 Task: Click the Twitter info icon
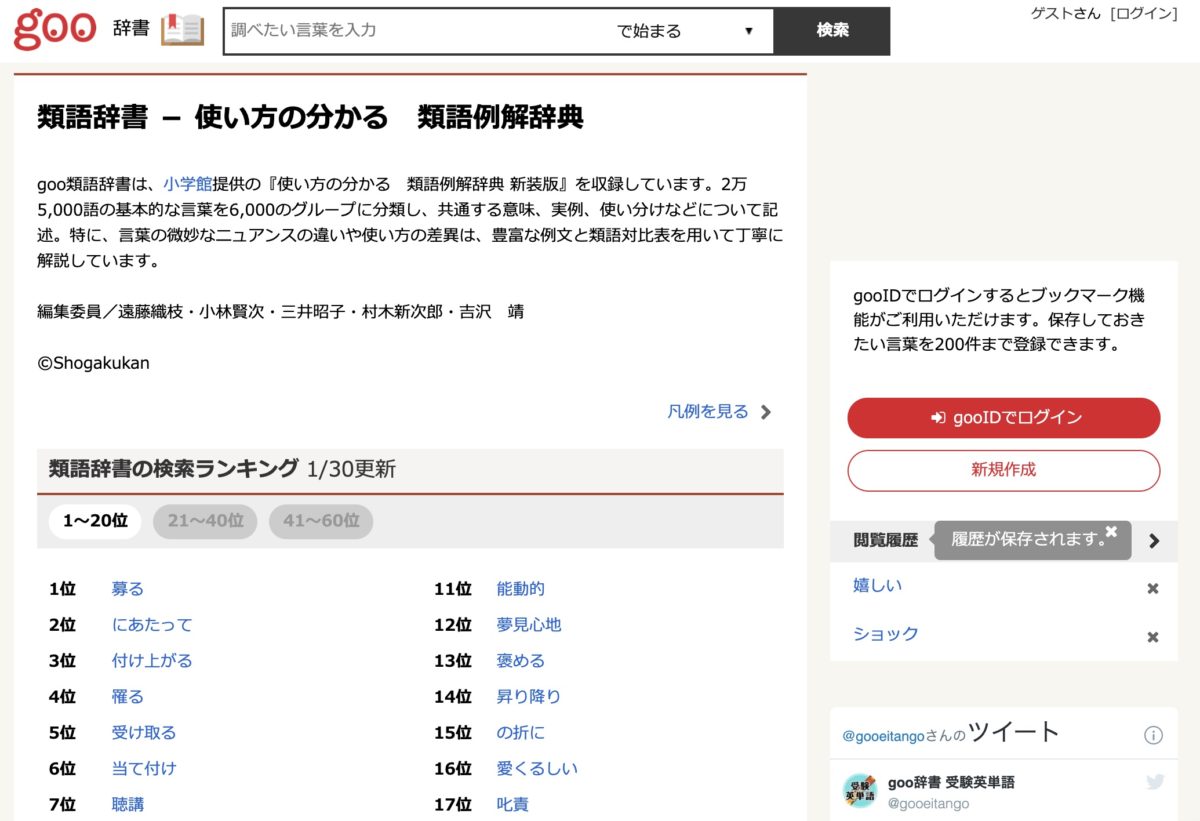click(1153, 735)
